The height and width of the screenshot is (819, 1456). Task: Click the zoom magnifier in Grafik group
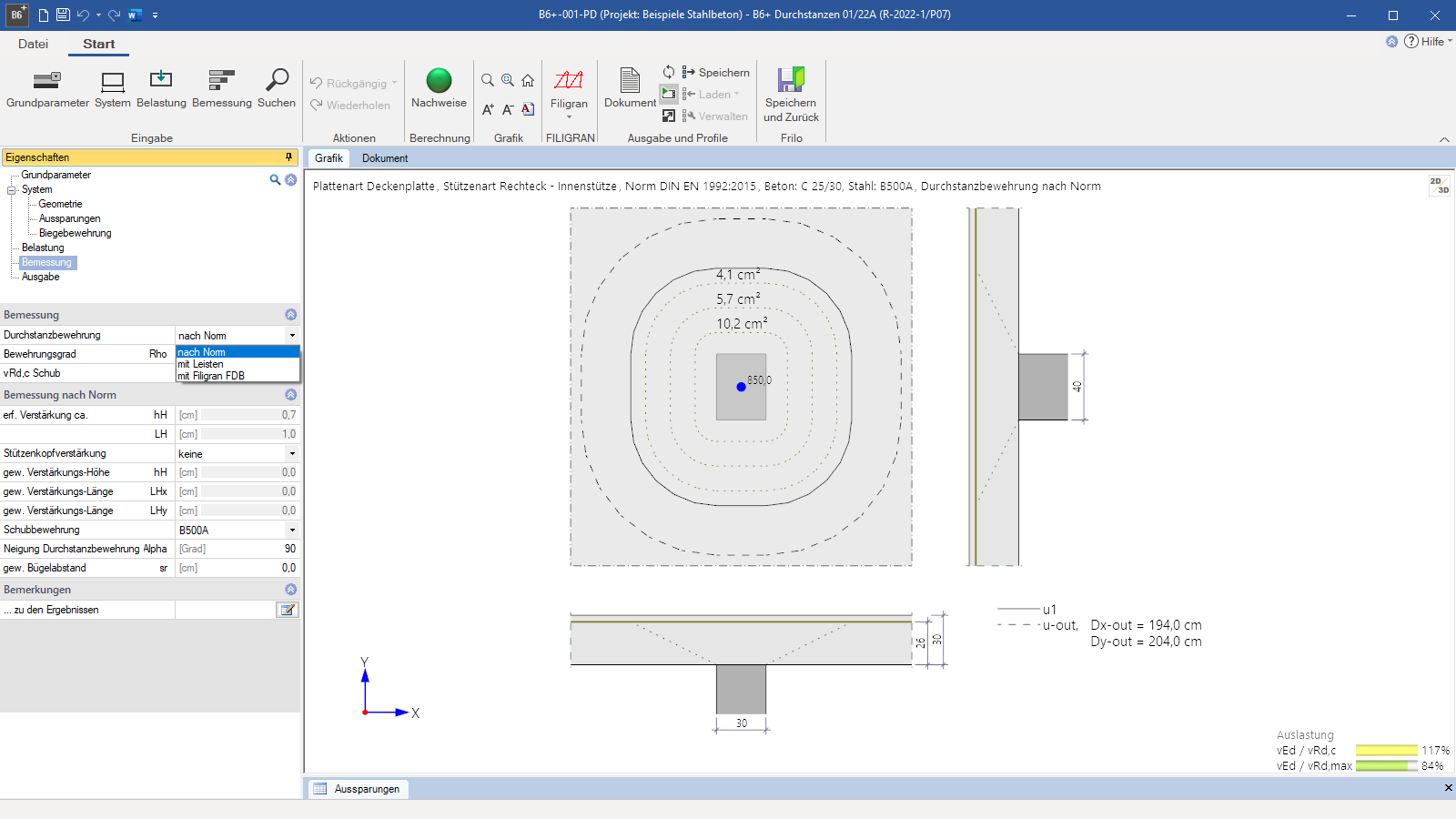pyautogui.click(x=488, y=80)
